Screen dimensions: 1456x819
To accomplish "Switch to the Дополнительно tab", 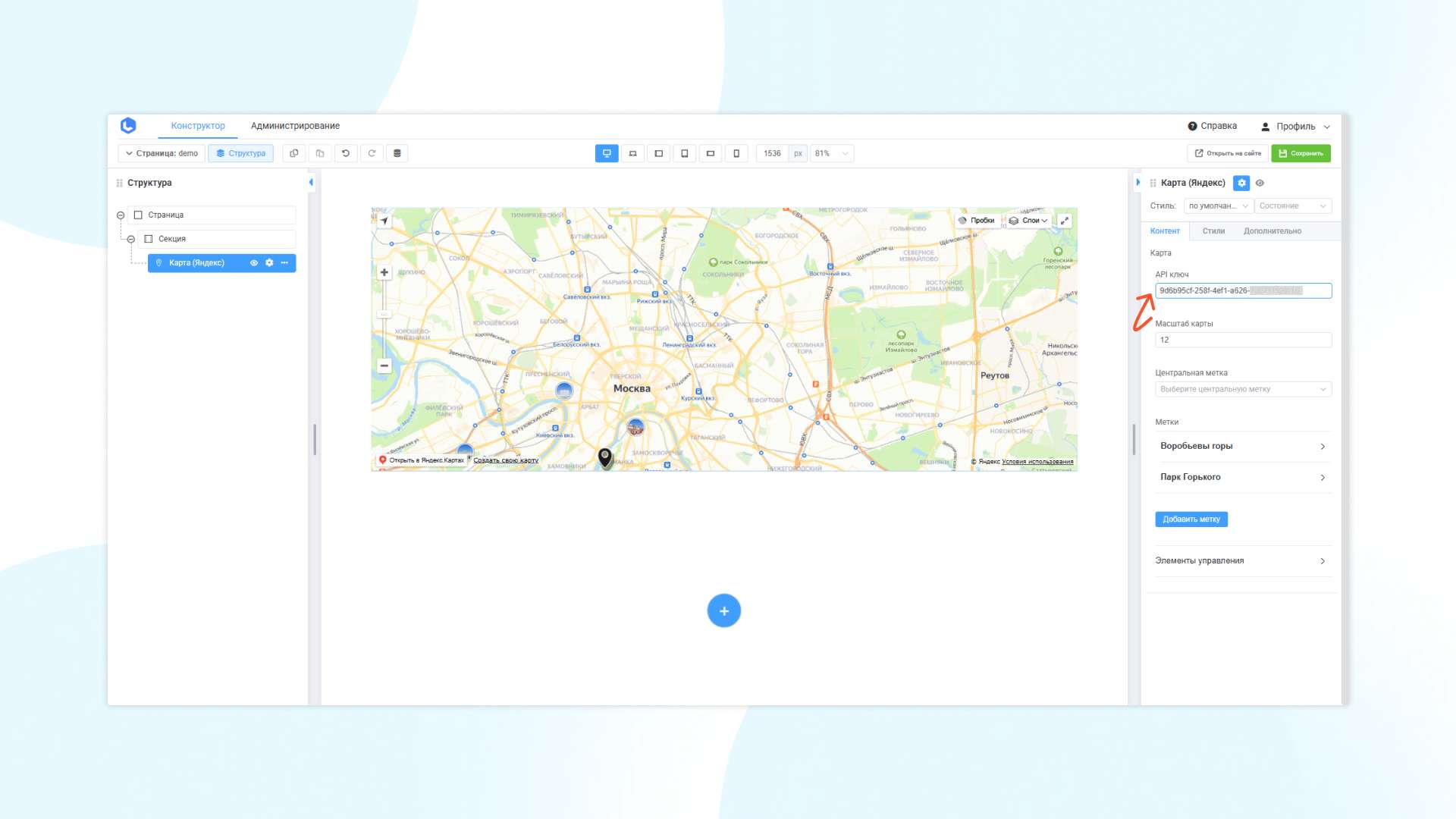I will click(x=1272, y=231).
